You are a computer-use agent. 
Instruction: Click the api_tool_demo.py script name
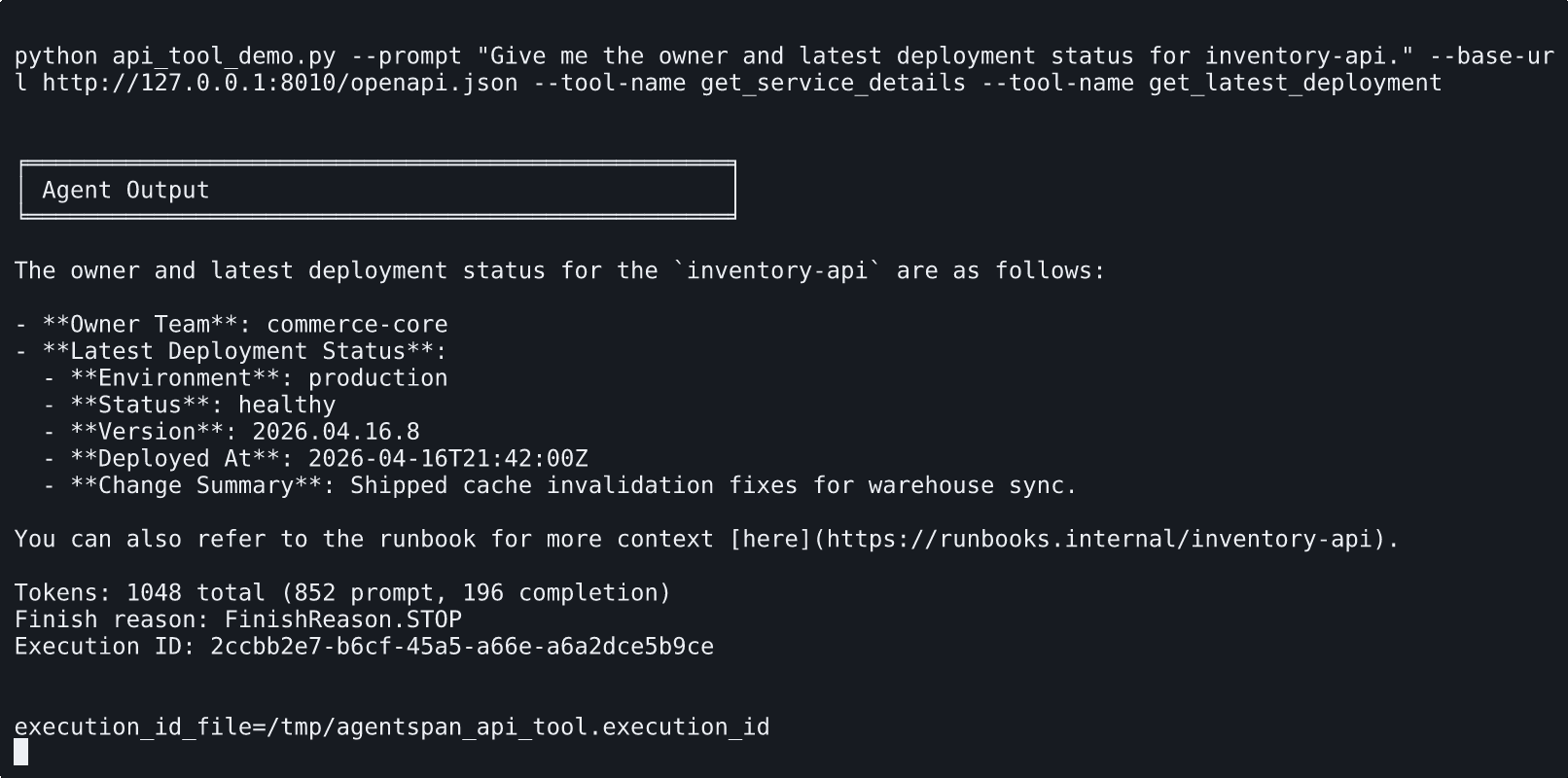point(224,56)
